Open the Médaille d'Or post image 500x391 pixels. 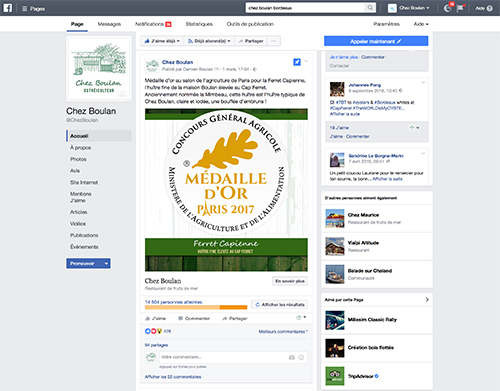click(226, 190)
